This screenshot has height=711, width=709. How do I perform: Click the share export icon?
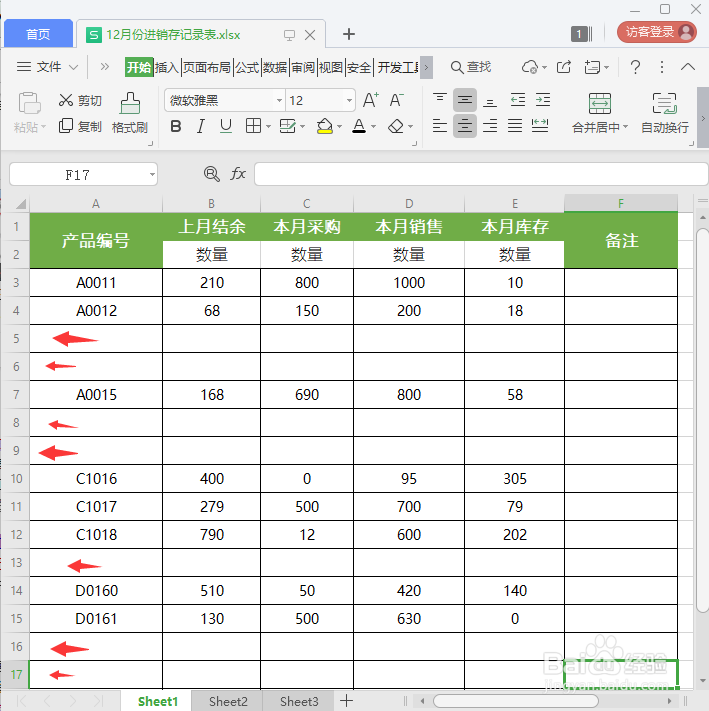point(563,67)
